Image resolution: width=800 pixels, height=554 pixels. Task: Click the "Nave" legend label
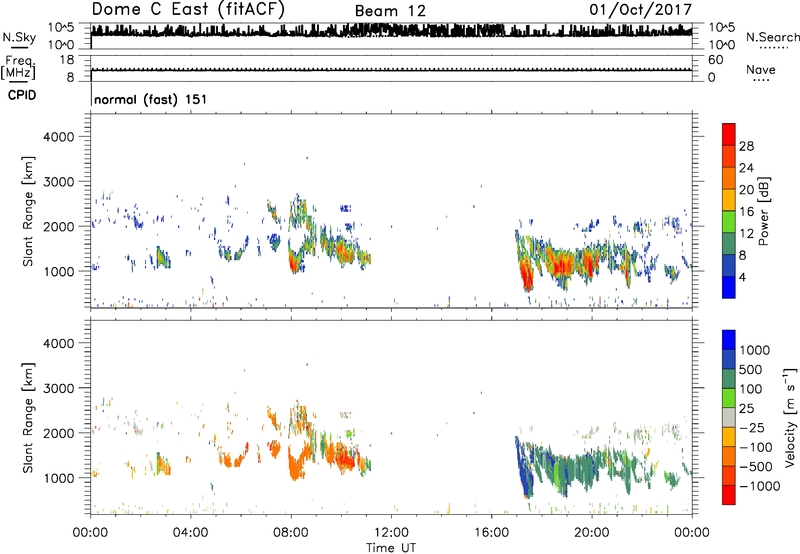point(761,69)
